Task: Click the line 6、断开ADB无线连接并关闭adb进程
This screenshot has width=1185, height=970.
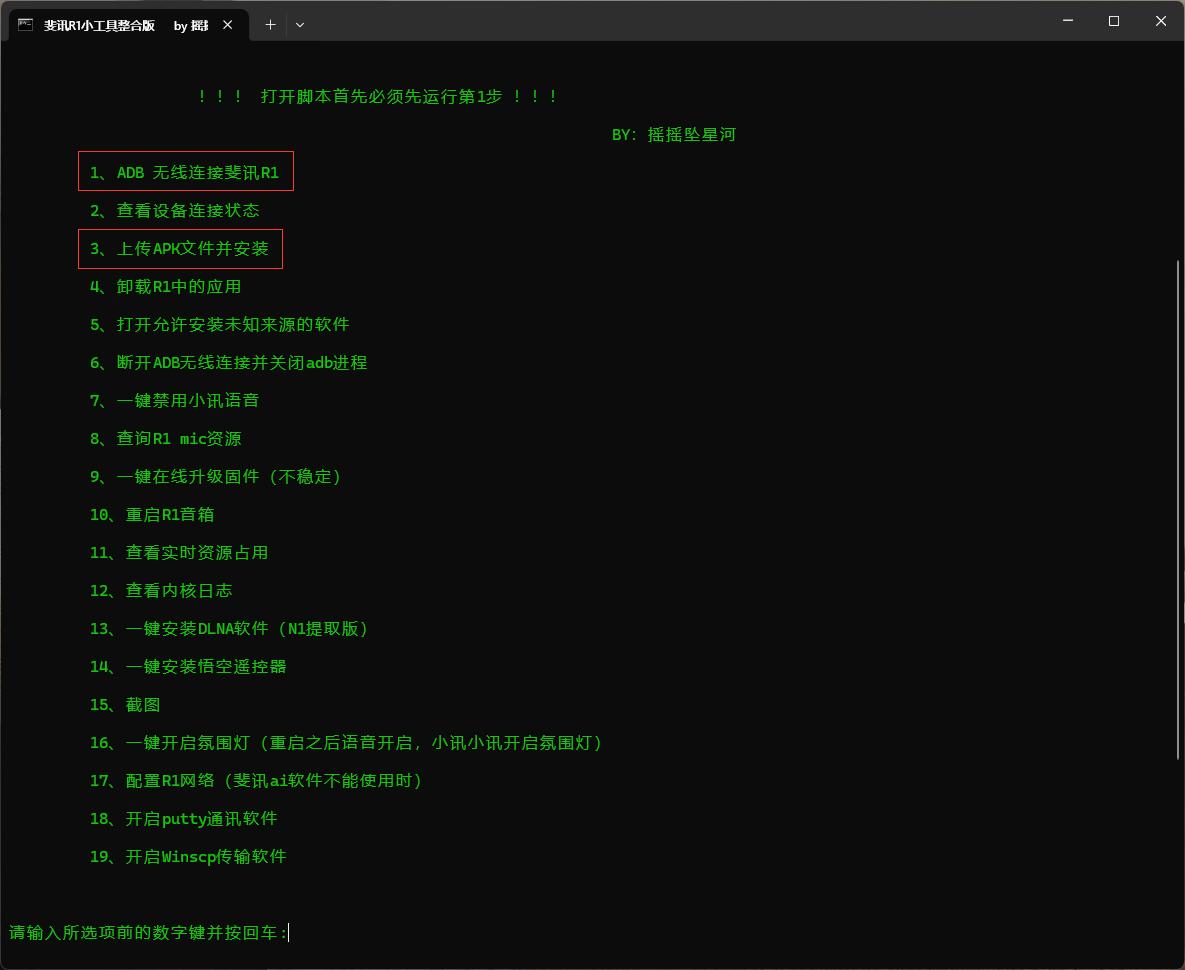Action: [228, 363]
